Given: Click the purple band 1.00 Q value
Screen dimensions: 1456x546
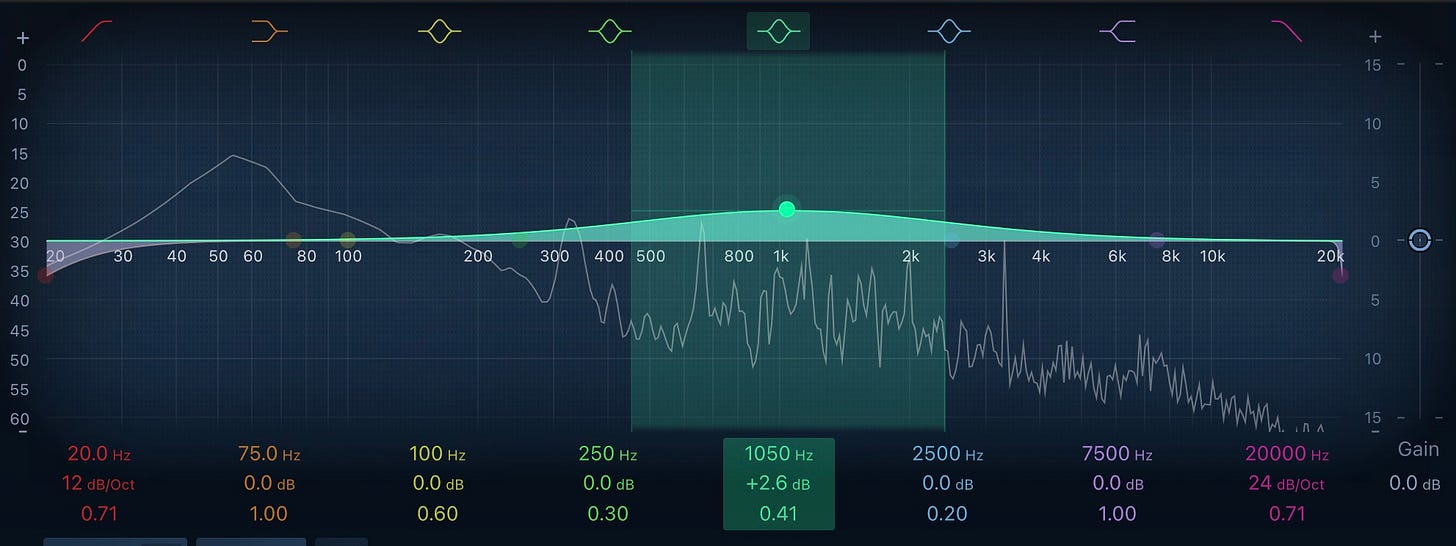Looking at the screenshot, I should (1118, 514).
